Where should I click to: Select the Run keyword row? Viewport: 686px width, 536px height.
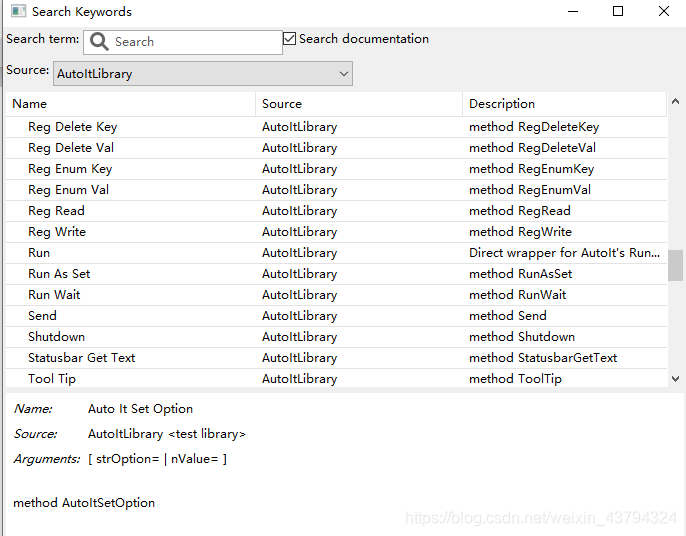pyautogui.click(x=336, y=253)
